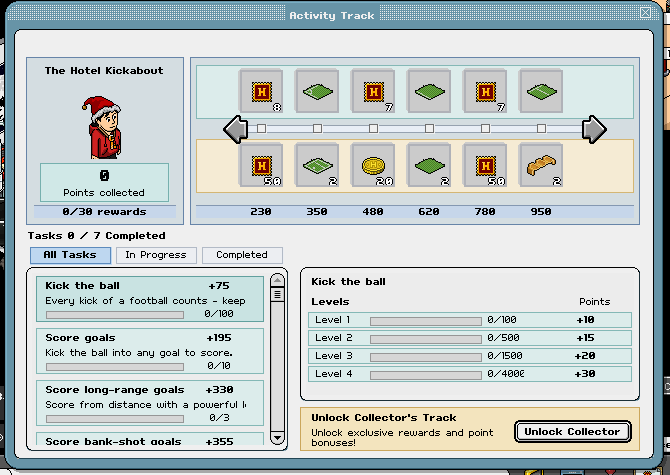This screenshot has height=475, width=670.
Task: Click the Unlock Collector button
Action: (573, 431)
